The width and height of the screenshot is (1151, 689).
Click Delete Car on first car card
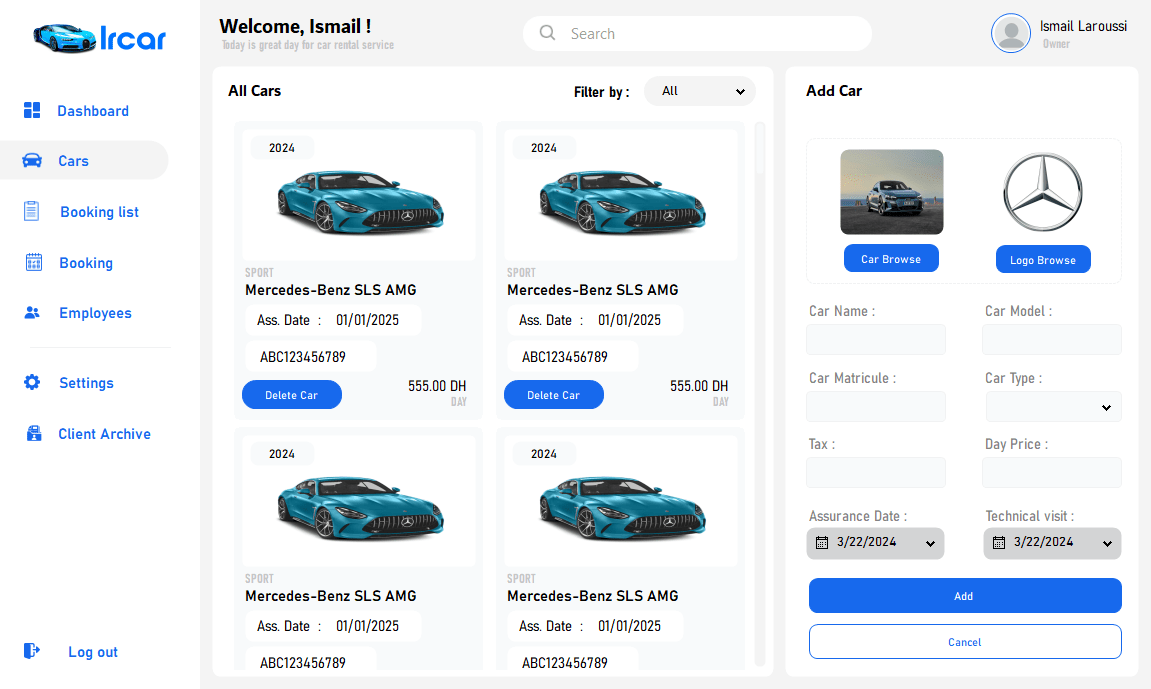(291, 395)
